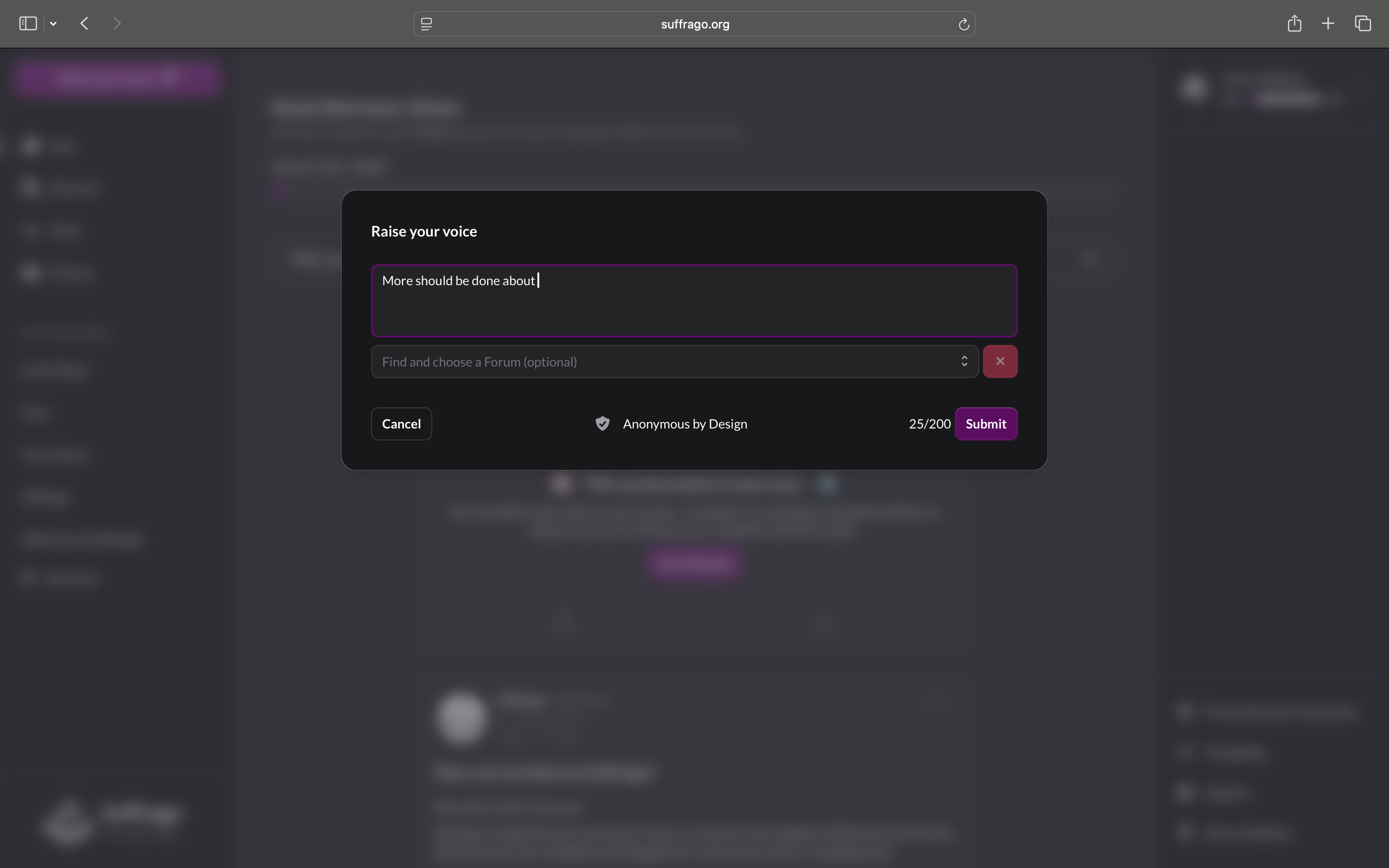Click the shield checkmark anonymity icon
The width and height of the screenshot is (1389, 868).
[x=602, y=423]
